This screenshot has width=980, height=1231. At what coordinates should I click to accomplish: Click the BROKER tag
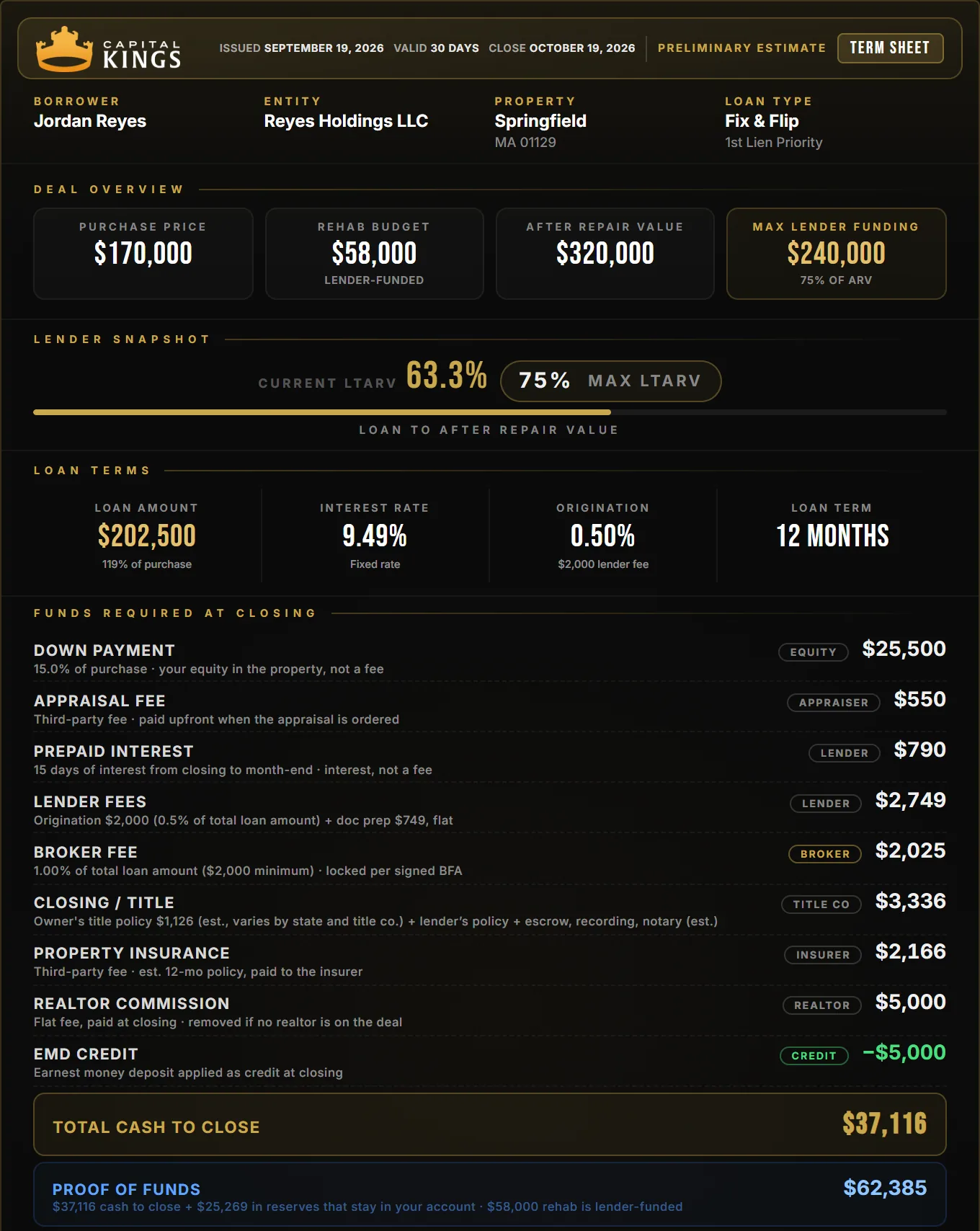(x=825, y=853)
